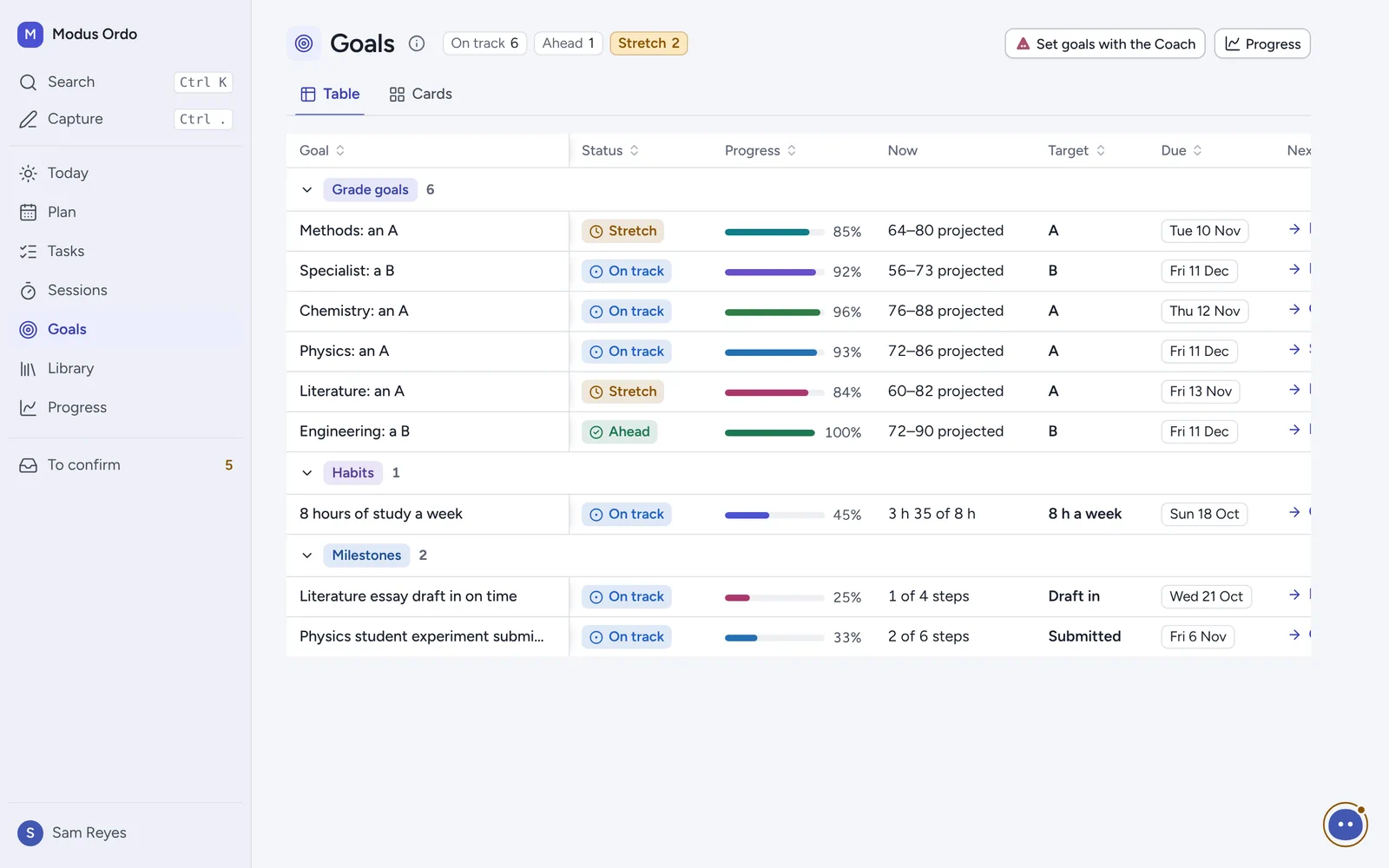Go to Library in the sidebar
The height and width of the screenshot is (868, 1389).
click(x=126, y=369)
